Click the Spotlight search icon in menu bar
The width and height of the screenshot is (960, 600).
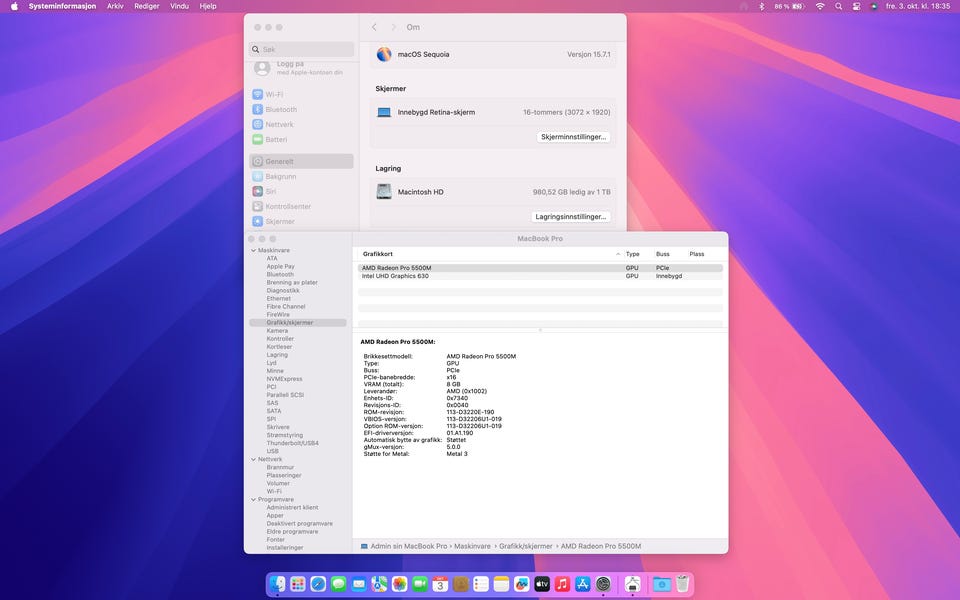point(839,6)
